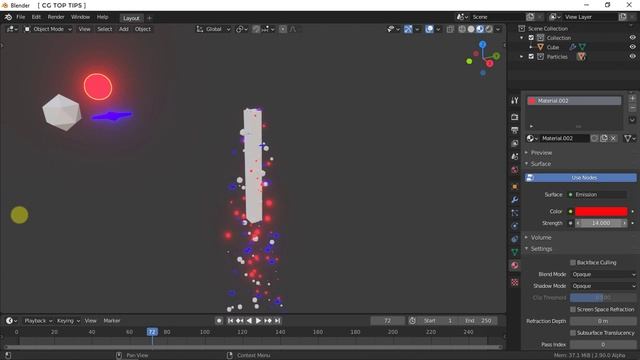
Task: Hide the Particles collection in outliner
Action: 632,56
